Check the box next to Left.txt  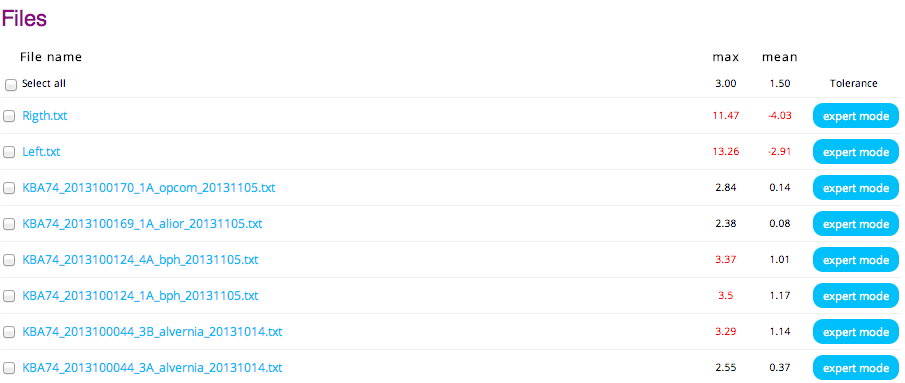[x=9, y=152]
